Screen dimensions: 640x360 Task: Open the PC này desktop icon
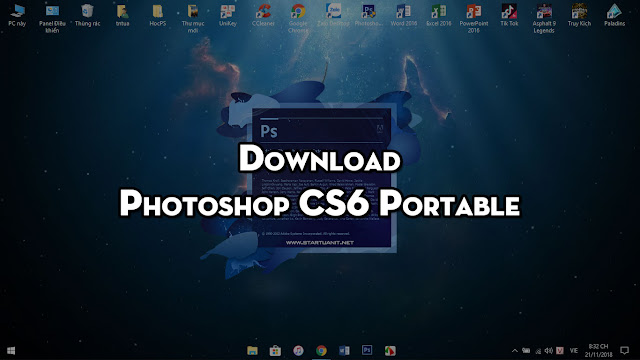(17, 16)
